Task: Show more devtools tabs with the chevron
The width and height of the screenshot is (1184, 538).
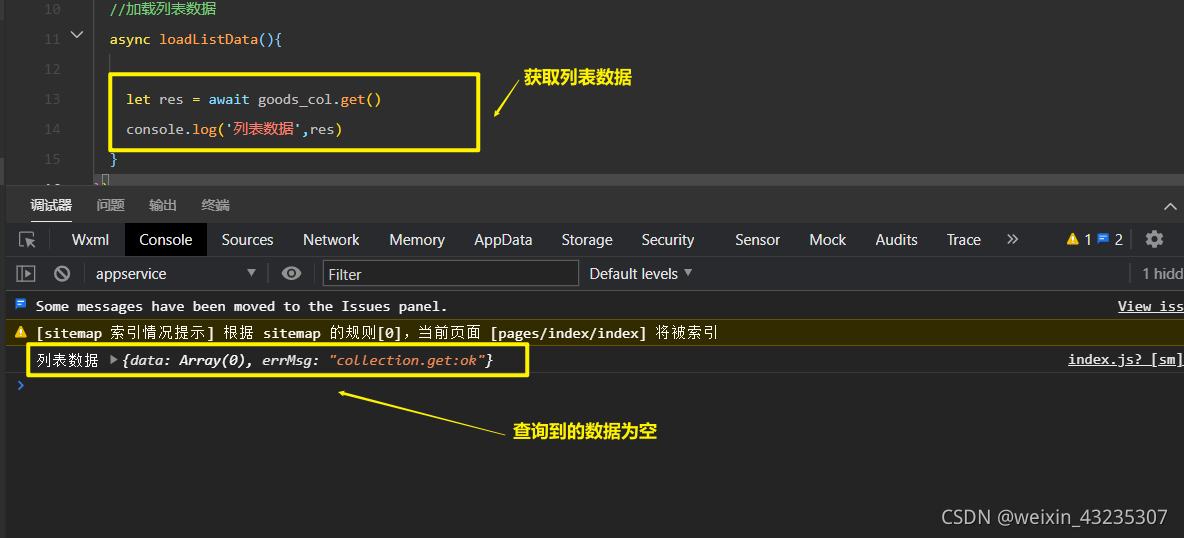Action: point(1013,239)
